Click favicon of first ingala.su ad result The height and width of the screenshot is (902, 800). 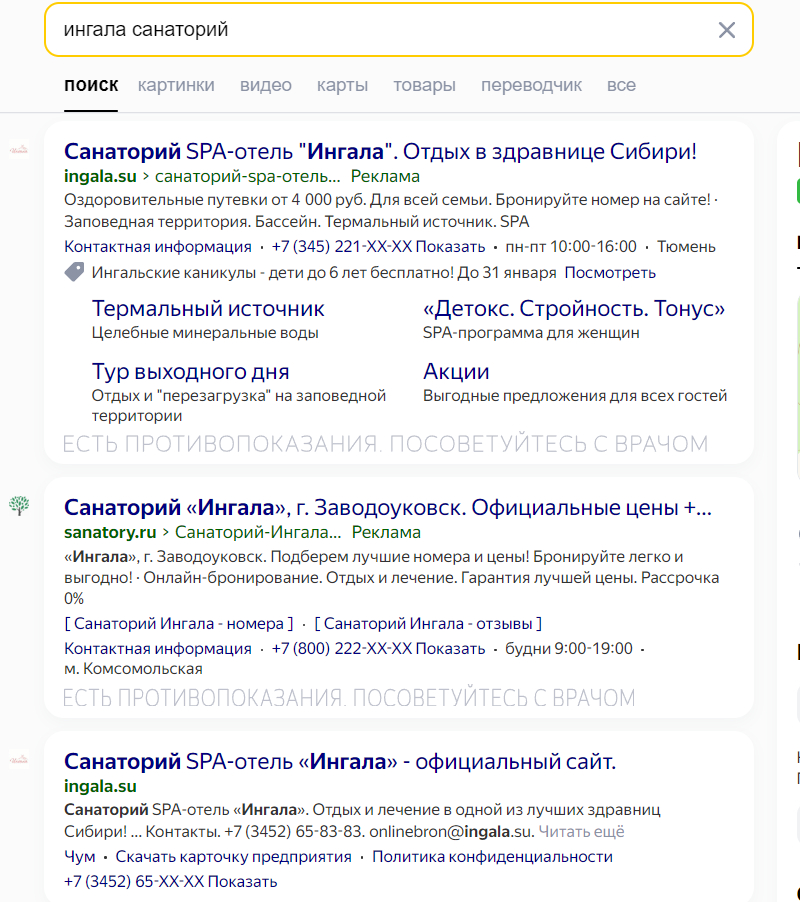19,150
